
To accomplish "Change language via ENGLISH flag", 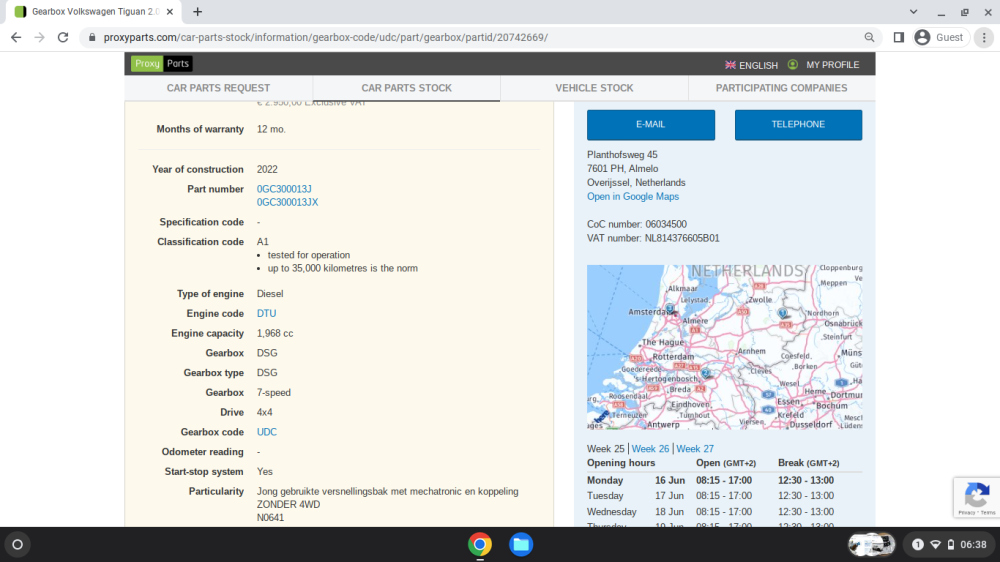I will (751, 65).
